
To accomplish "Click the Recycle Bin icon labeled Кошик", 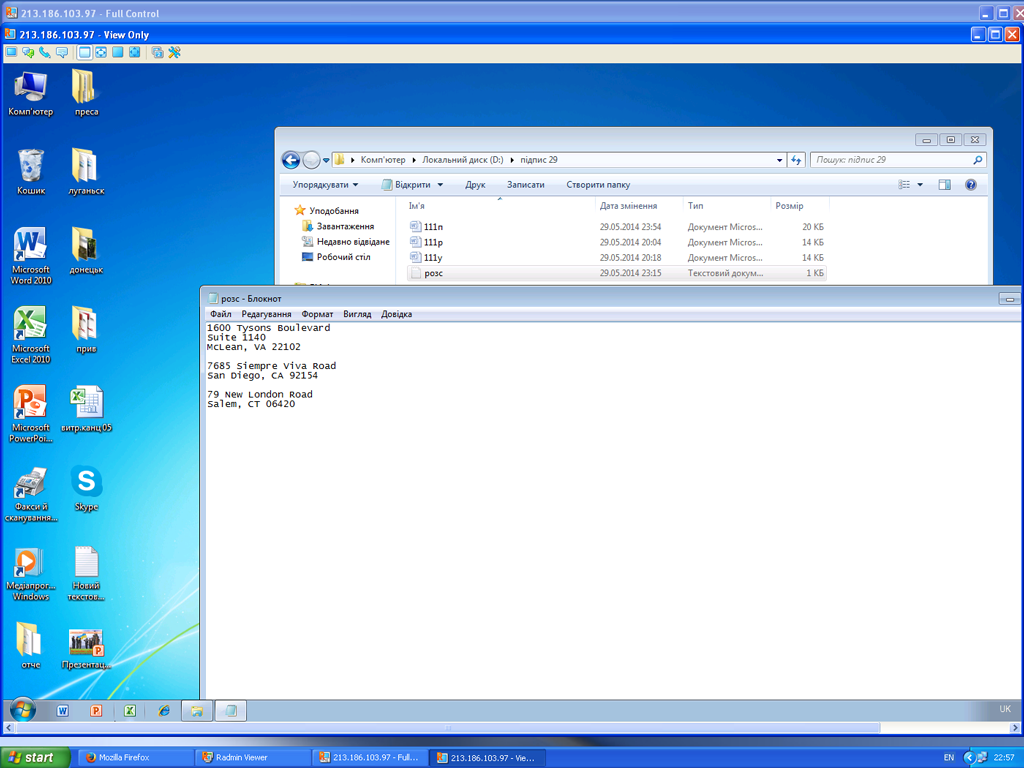I will click(x=31, y=171).
